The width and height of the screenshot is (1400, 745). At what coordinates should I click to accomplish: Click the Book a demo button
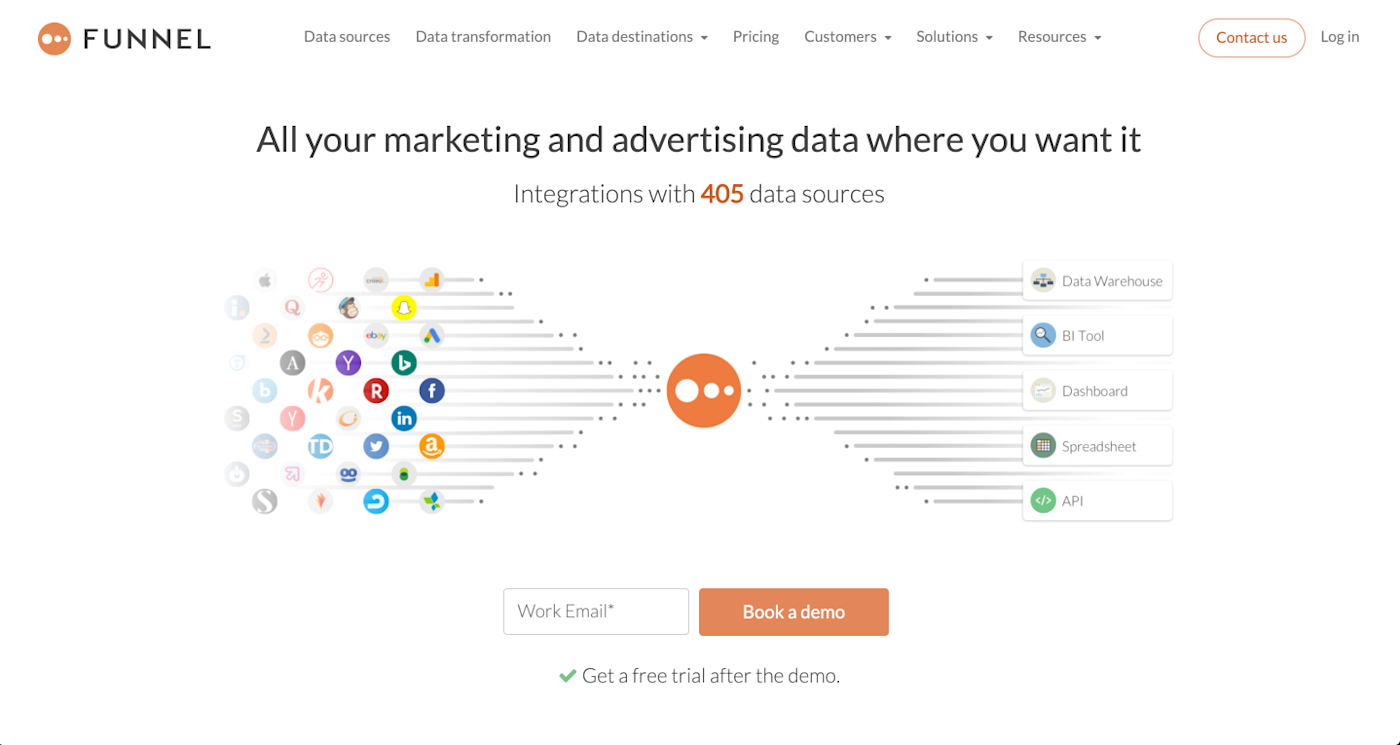tap(793, 611)
